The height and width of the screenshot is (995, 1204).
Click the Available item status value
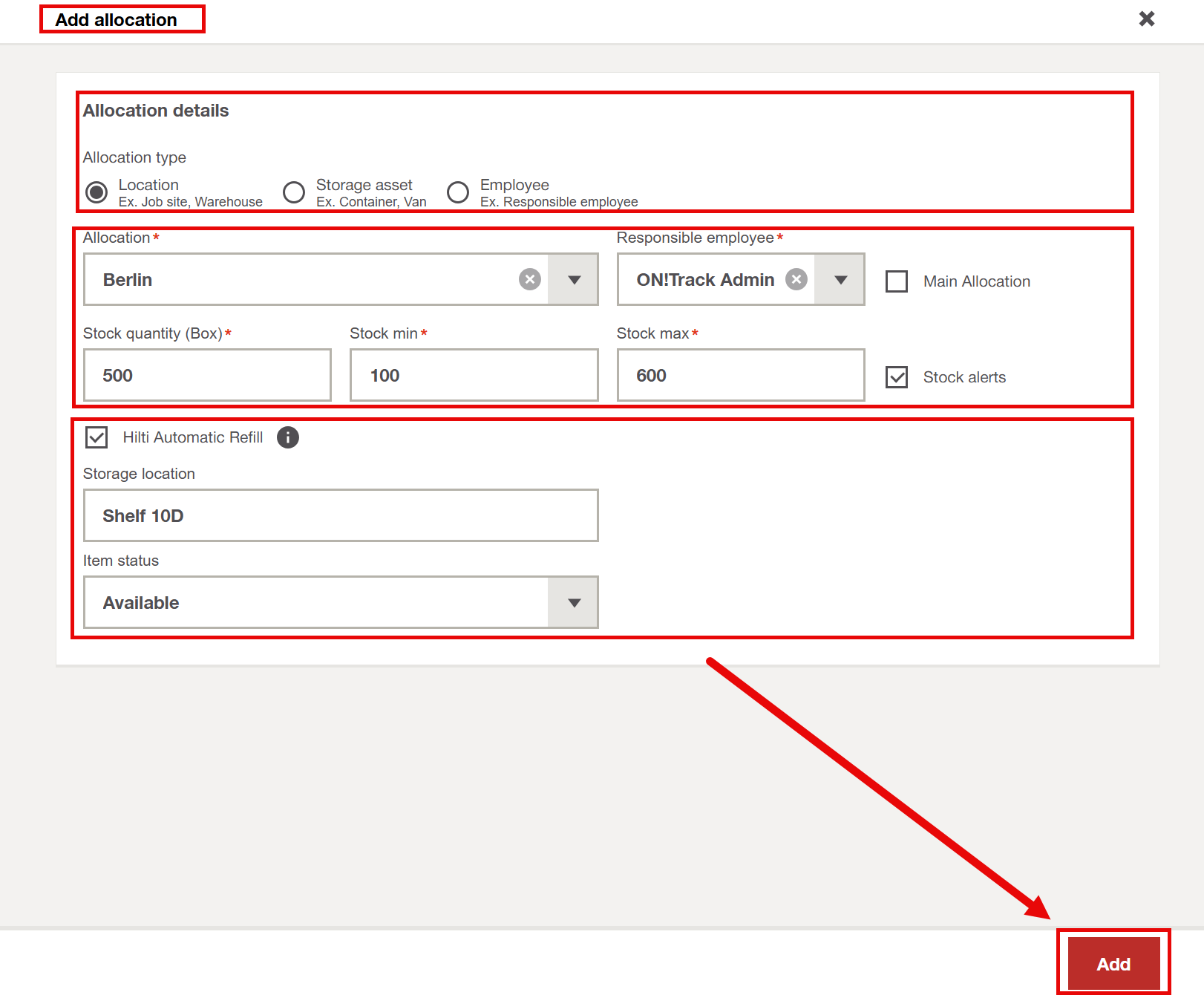(x=141, y=603)
